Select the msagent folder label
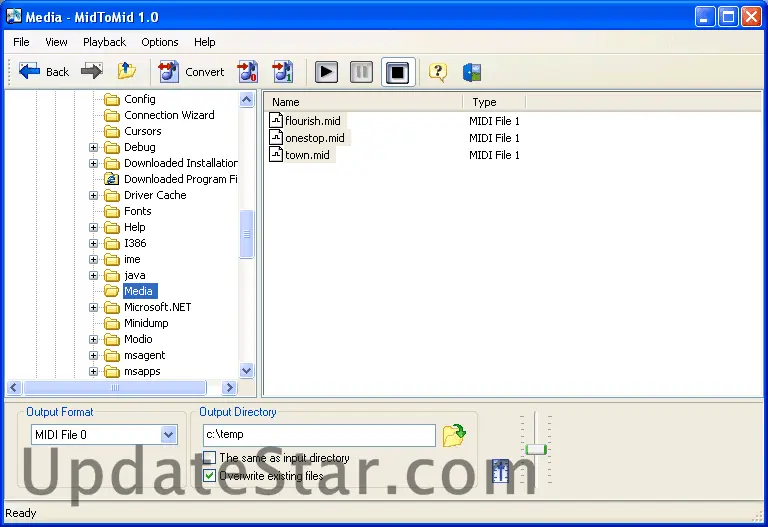Screen dimensions: 768x527 click(144, 355)
